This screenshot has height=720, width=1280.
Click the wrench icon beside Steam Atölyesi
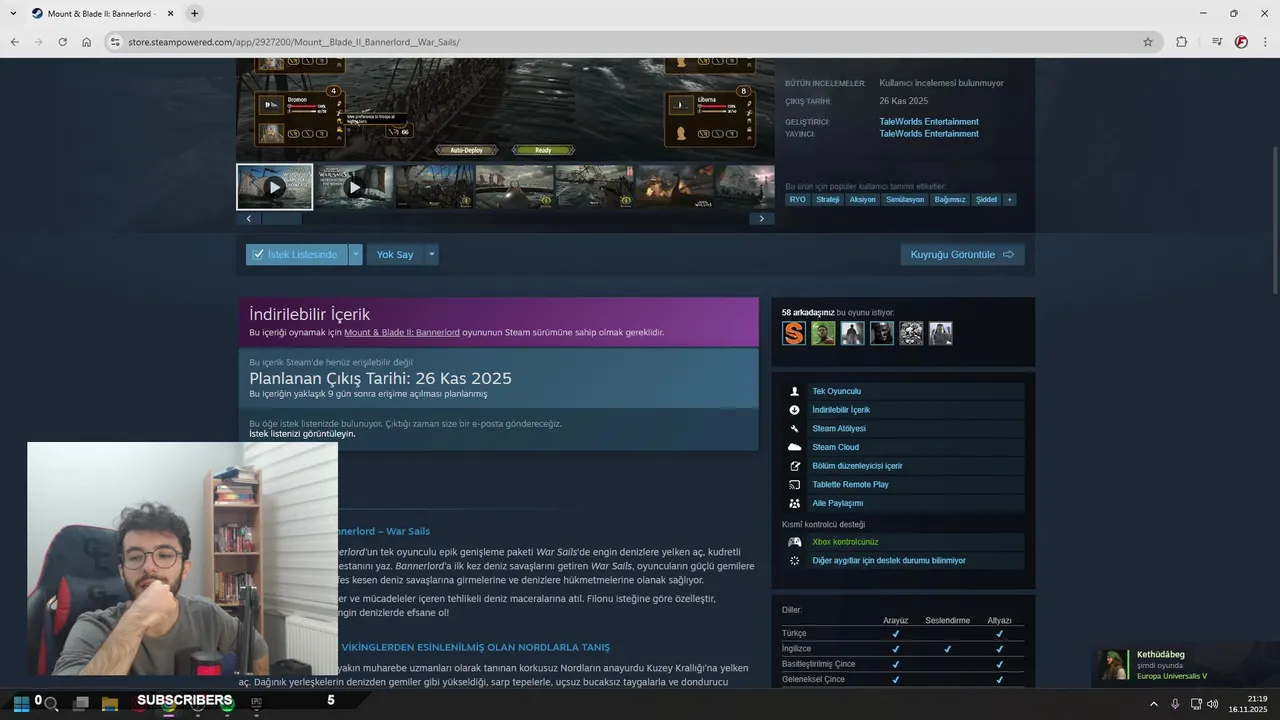tap(795, 428)
